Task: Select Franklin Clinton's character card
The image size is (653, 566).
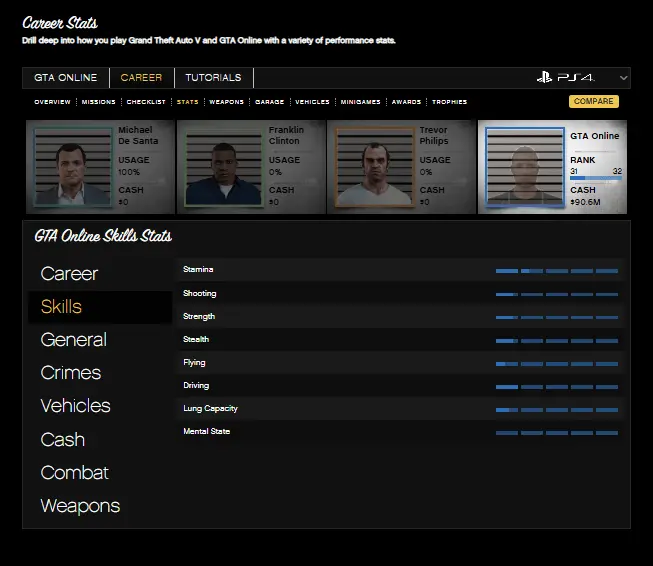Action: [x=251, y=167]
